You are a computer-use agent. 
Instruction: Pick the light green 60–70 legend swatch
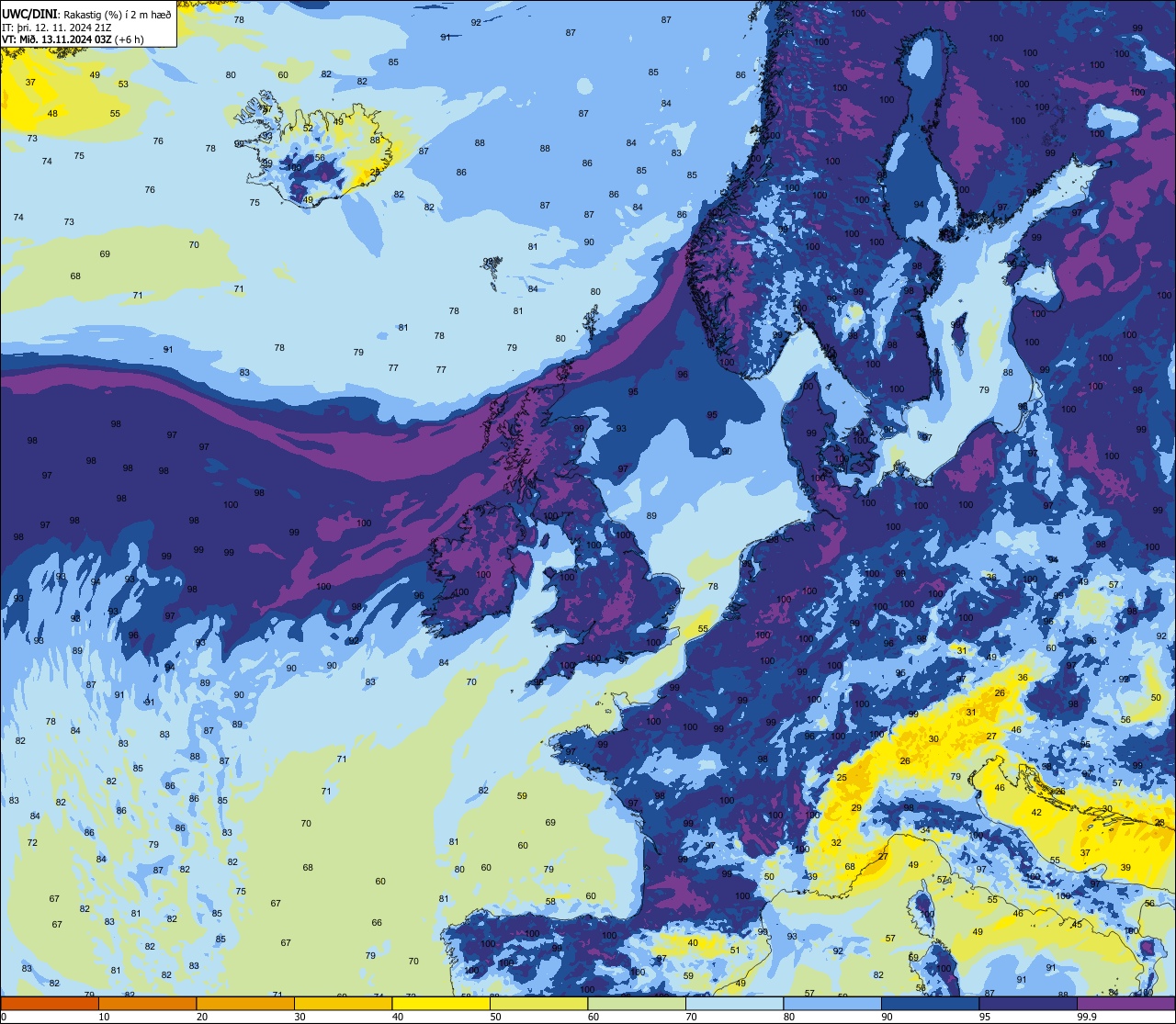pyautogui.click(x=637, y=1003)
